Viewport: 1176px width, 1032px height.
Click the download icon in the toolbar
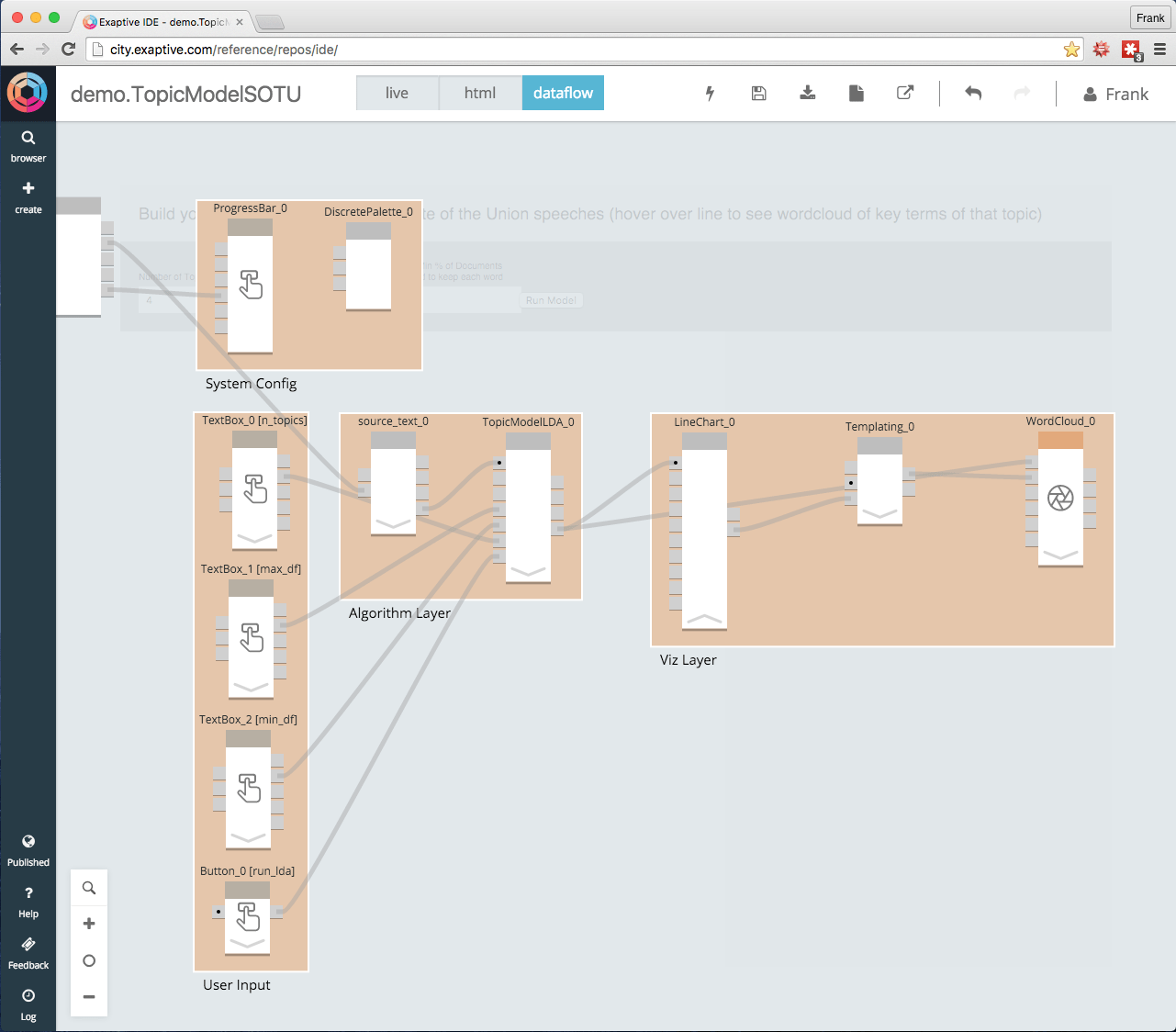pos(807,93)
